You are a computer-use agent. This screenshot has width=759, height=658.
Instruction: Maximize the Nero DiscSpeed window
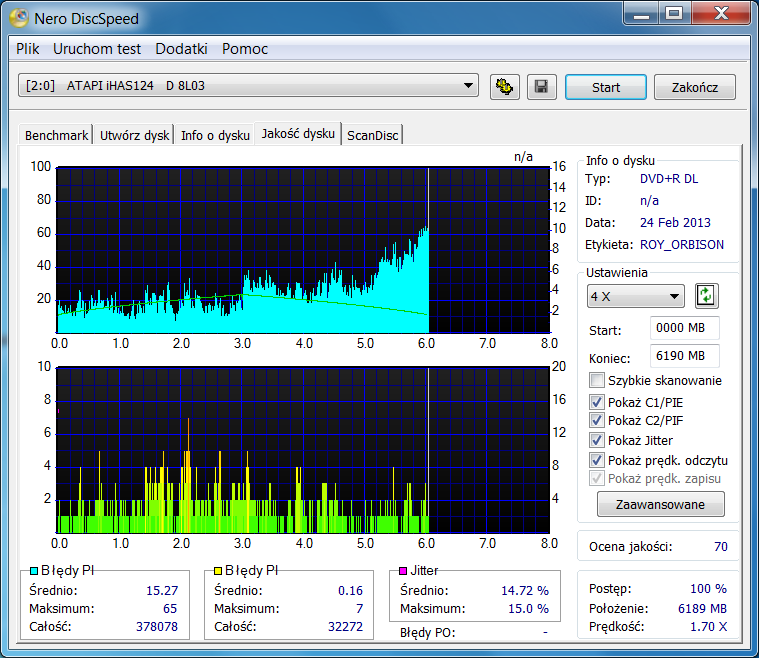pyautogui.click(x=674, y=13)
